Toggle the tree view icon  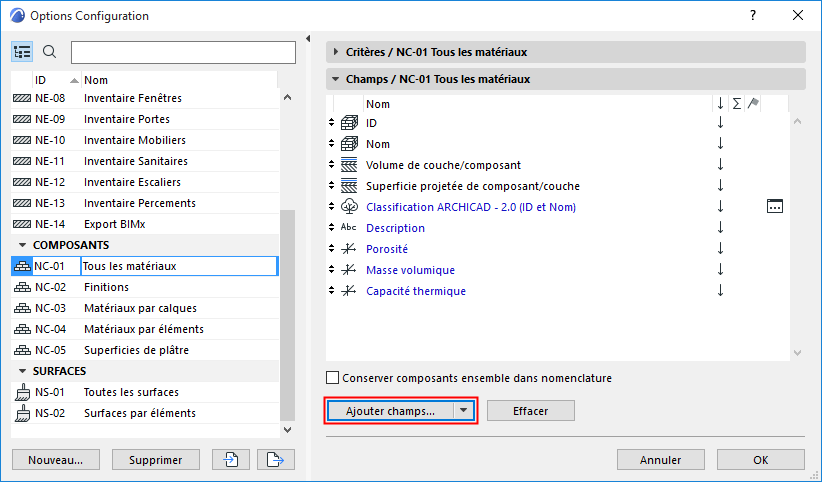pyautogui.click(x=22, y=52)
